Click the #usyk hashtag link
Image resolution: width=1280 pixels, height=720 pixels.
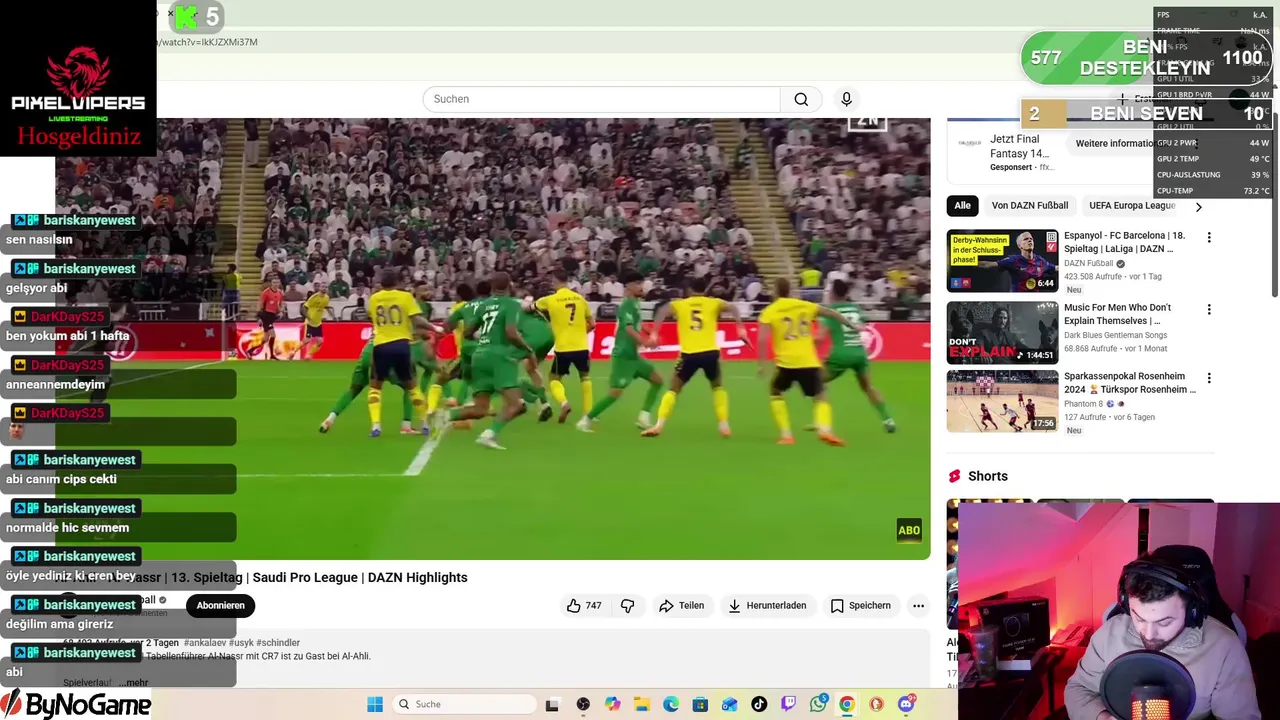point(241,643)
